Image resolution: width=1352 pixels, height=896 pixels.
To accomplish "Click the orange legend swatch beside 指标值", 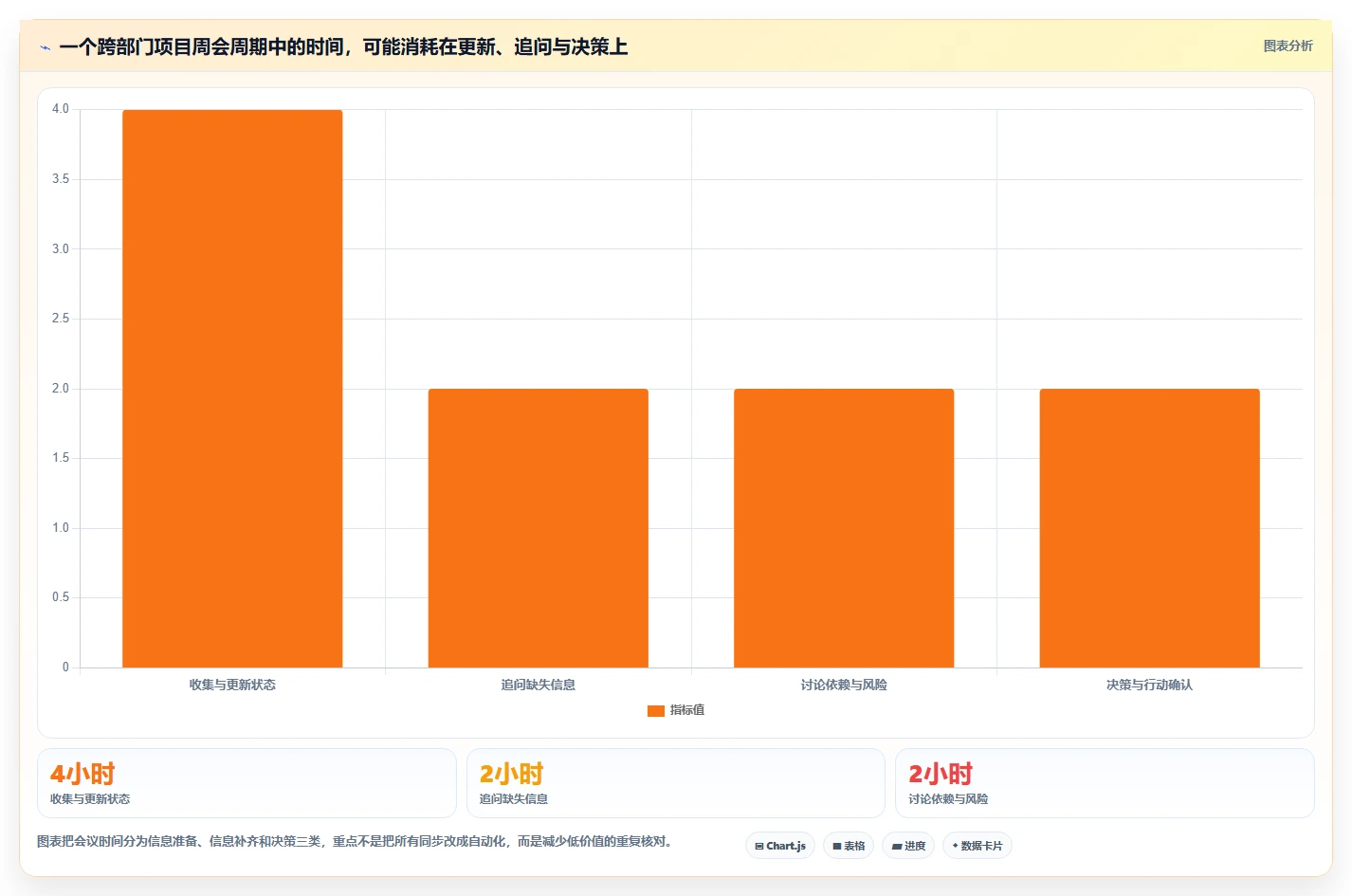I will (655, 711).
